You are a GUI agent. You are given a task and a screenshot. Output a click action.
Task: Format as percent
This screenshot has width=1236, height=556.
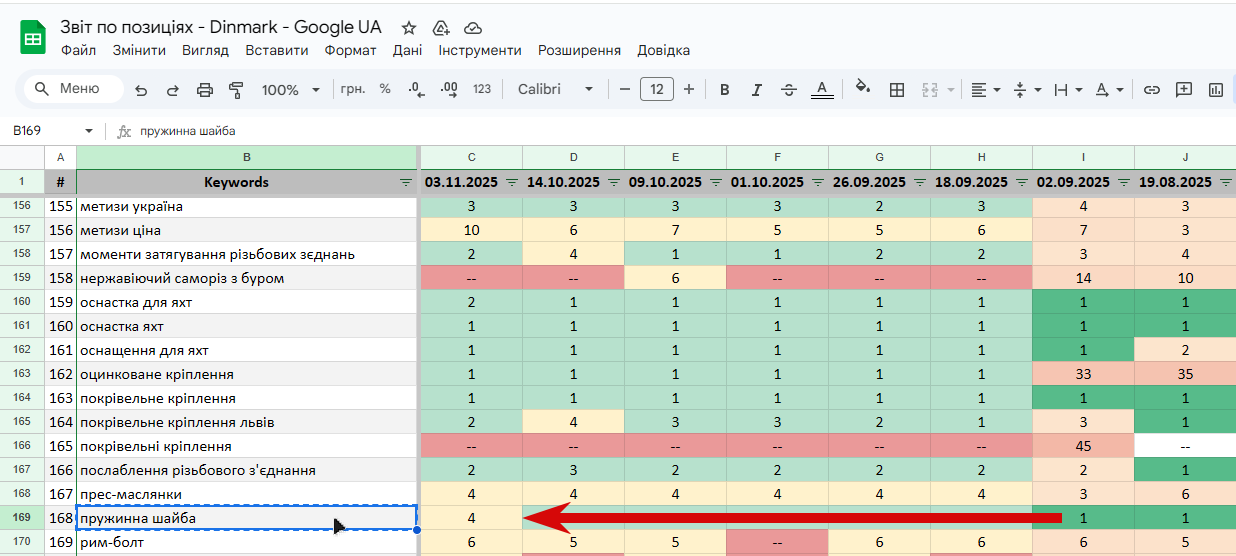coord(385,89)
